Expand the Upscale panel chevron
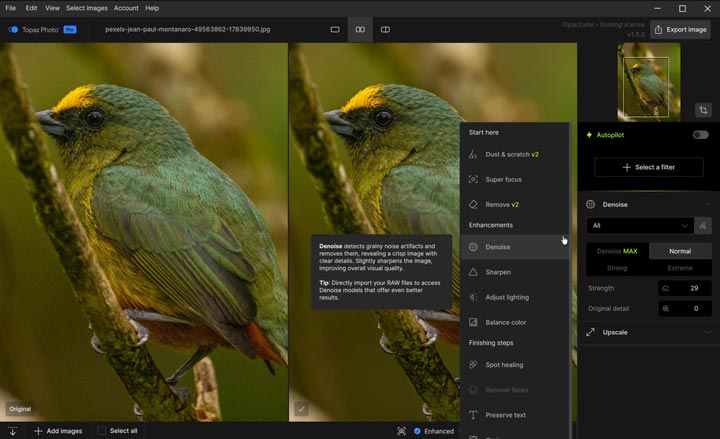720x439 pixels. point(708,332)
